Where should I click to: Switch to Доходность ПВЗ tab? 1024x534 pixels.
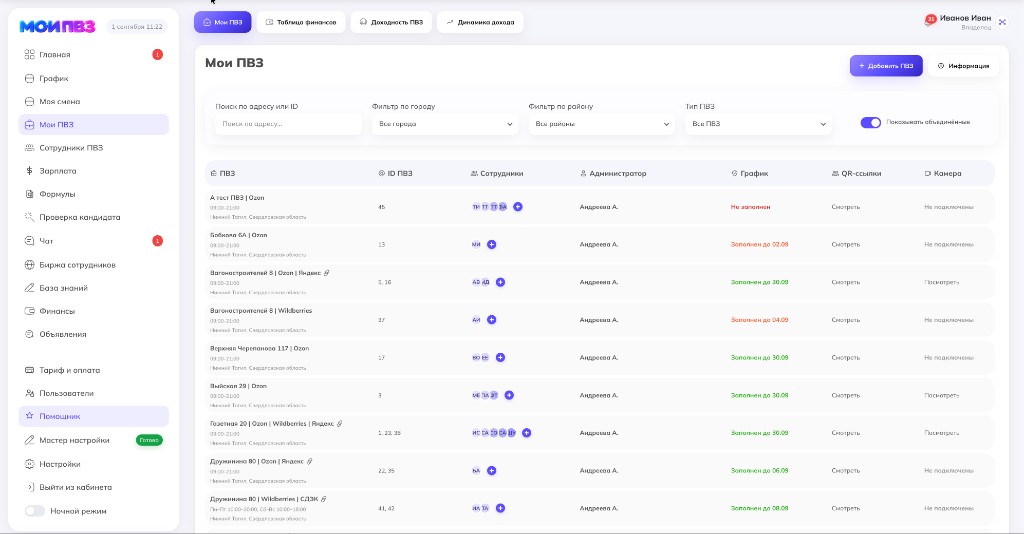391,22
